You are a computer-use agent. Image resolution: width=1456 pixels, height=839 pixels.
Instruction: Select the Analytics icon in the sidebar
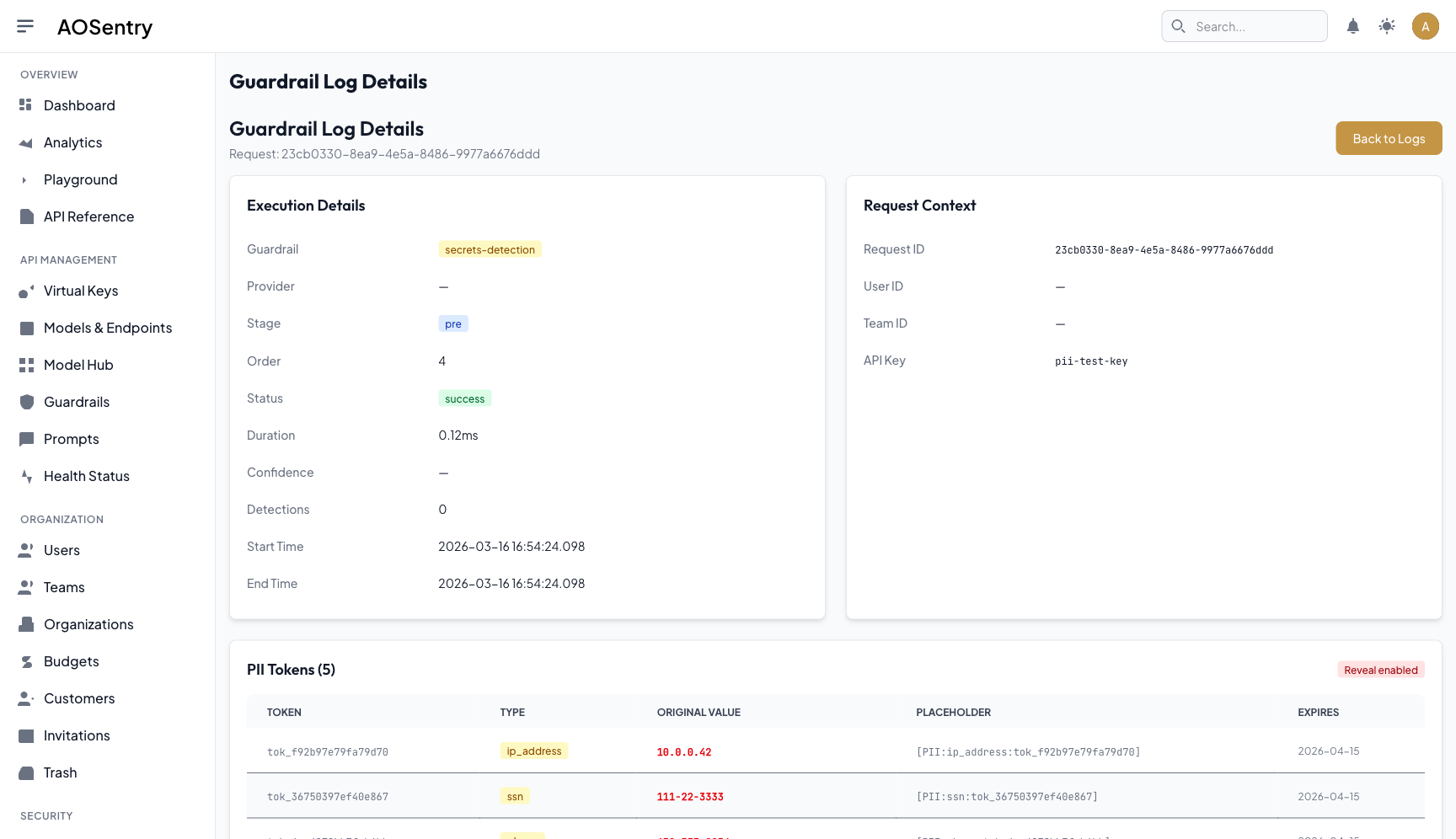[26, 142]
